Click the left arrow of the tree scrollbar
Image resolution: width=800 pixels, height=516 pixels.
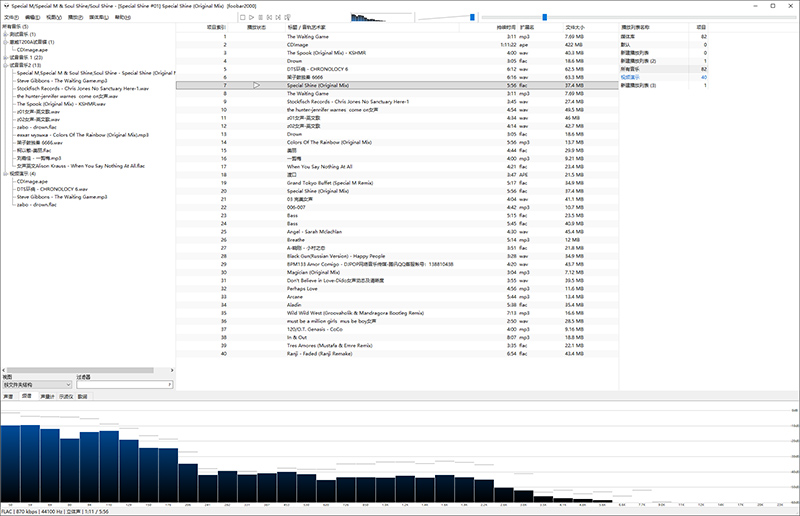pyautogui.click(x=4, y=370)
